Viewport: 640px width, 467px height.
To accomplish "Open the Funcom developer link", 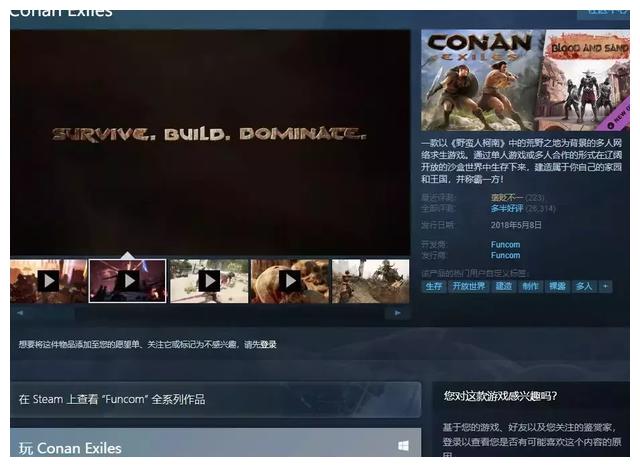I will point(505,245).
